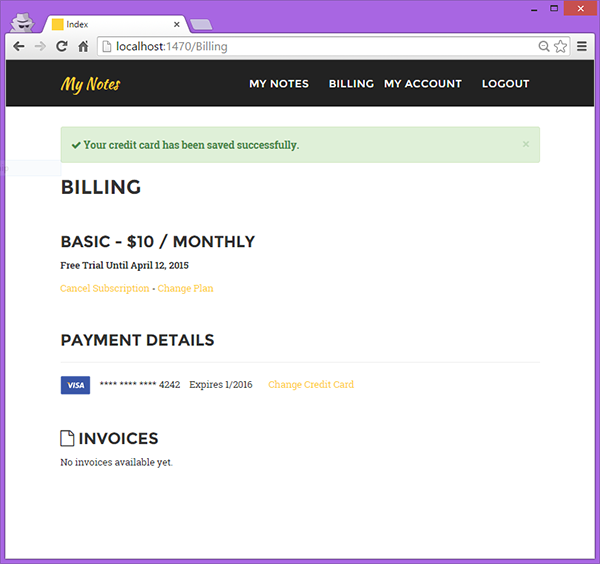The image size is (600, 564).
Task: Minimize the browser window
Action: [534, 9]
